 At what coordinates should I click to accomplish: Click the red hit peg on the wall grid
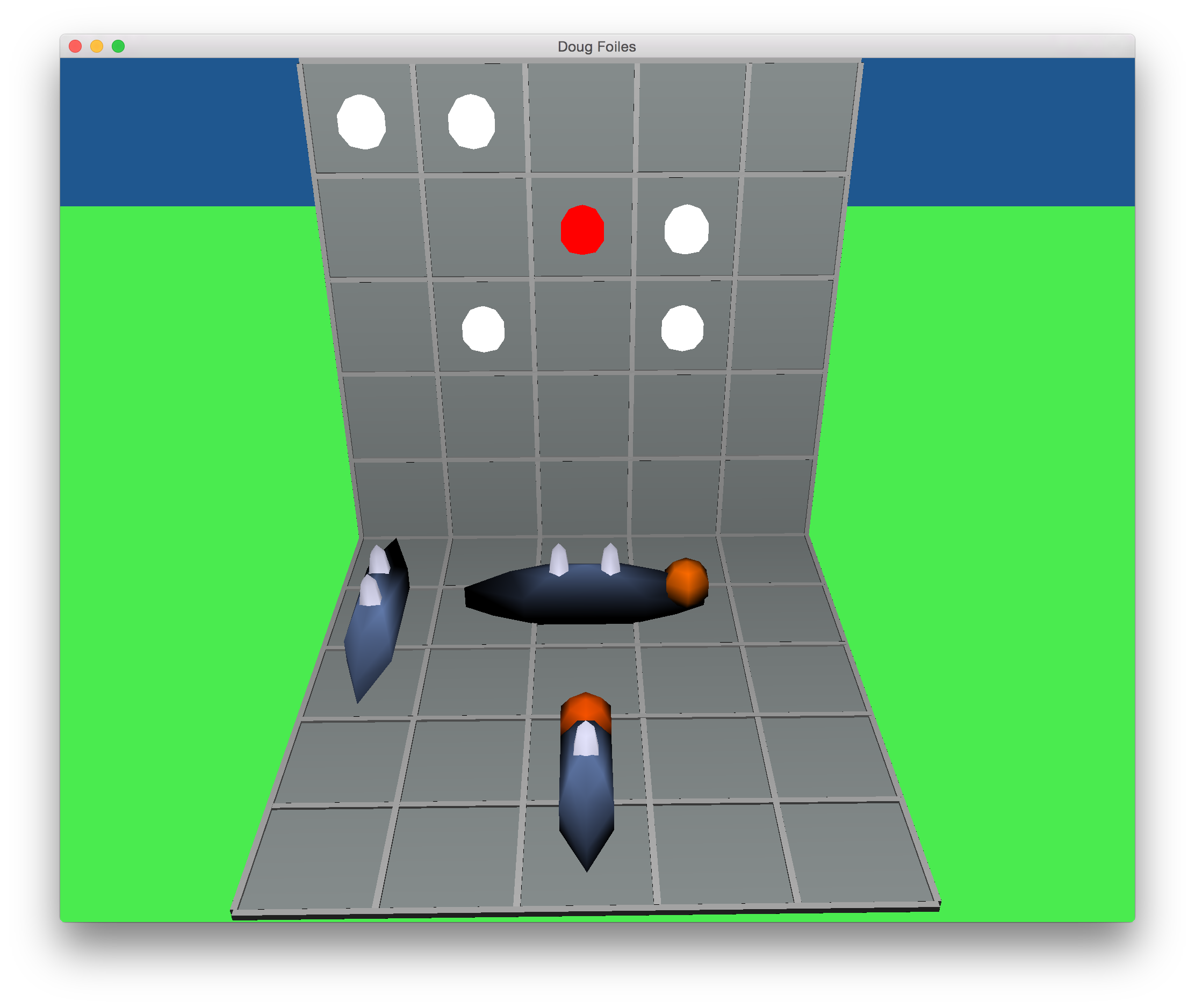(582, 230)
